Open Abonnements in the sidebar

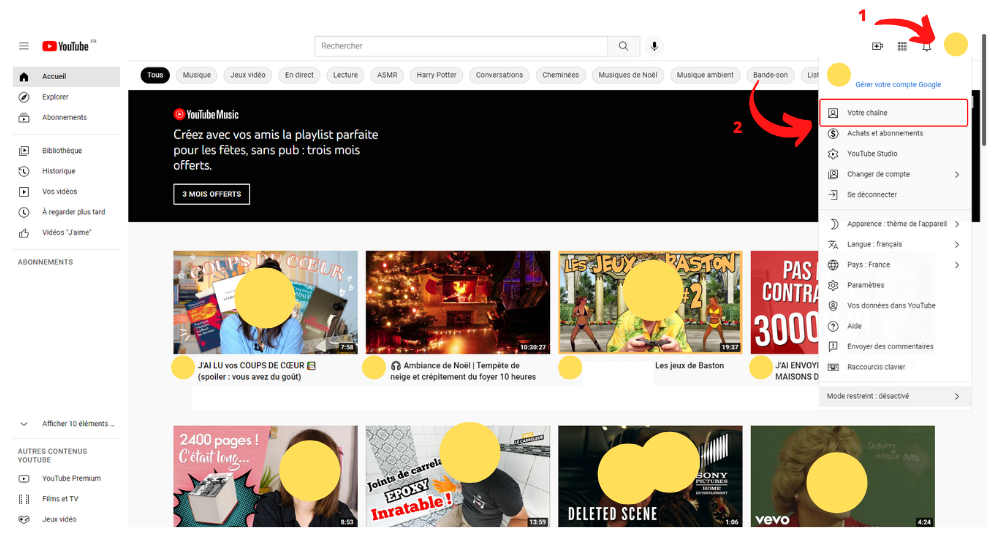(66, 117)
